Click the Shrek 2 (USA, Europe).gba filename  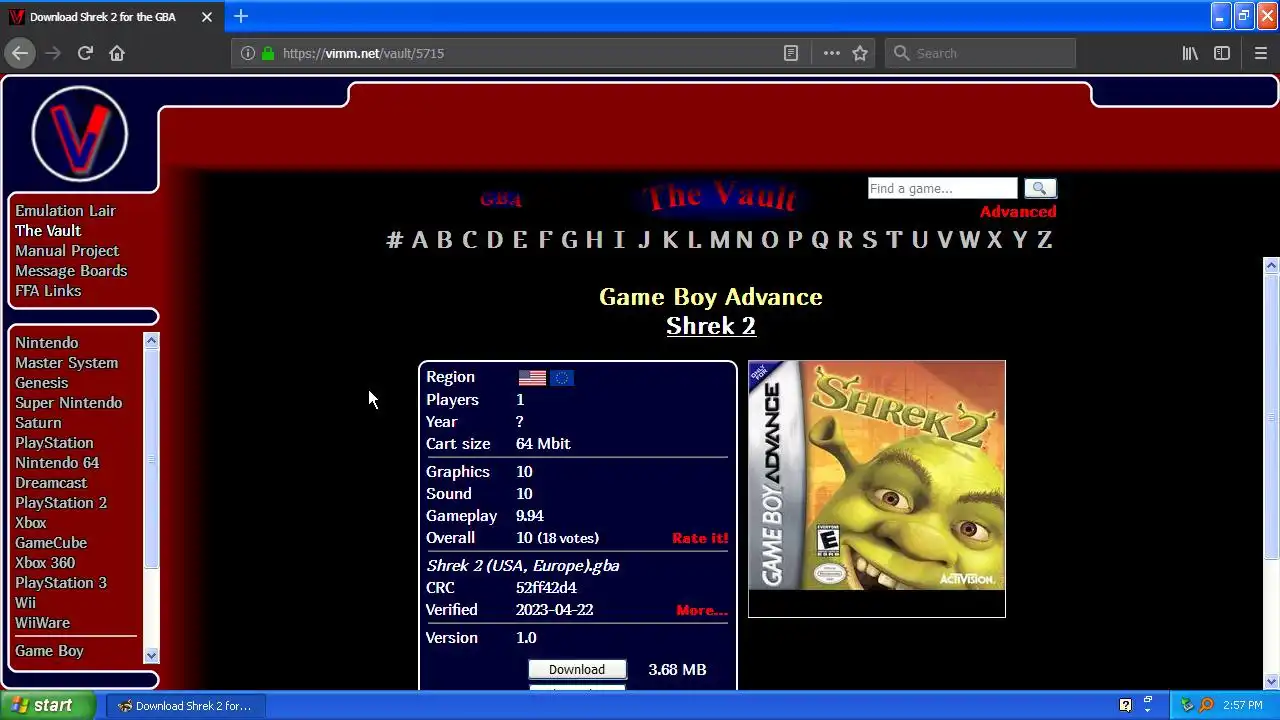tap(523, 566)
